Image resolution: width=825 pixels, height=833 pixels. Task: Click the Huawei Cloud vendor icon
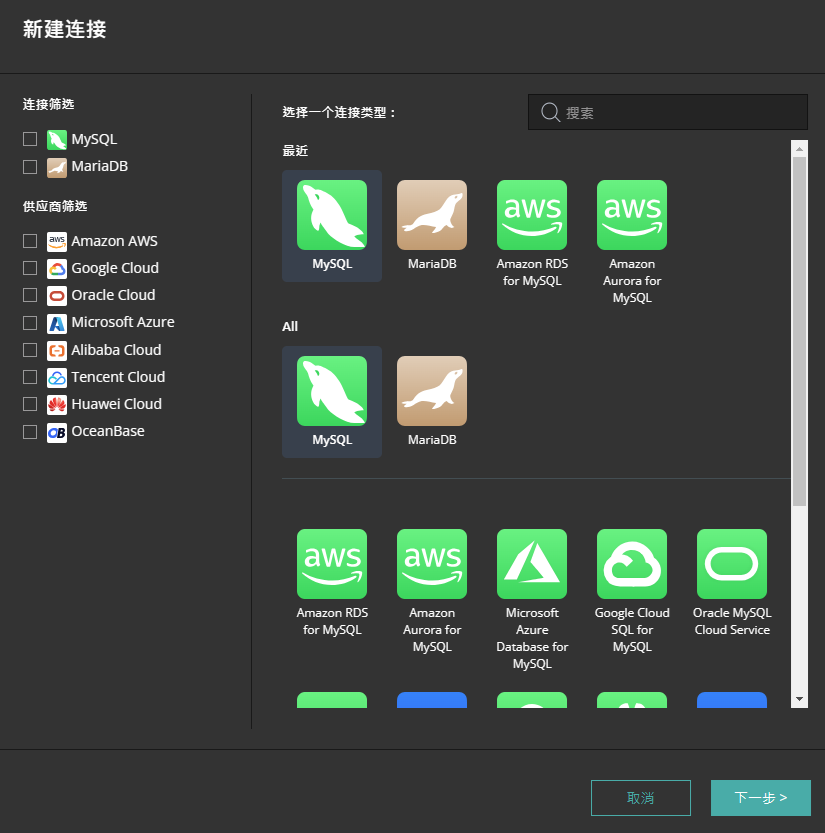(57, 404)
